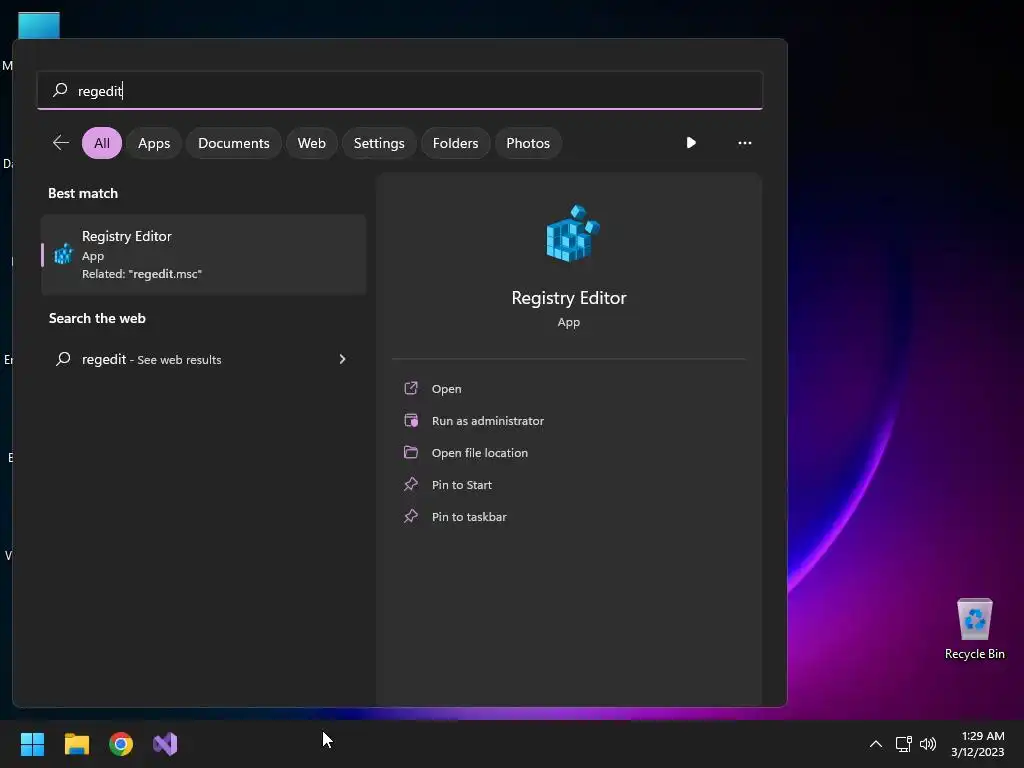1024x768 pixels.
Task: Select the All filter tab
Action: (x=102, y=143)
